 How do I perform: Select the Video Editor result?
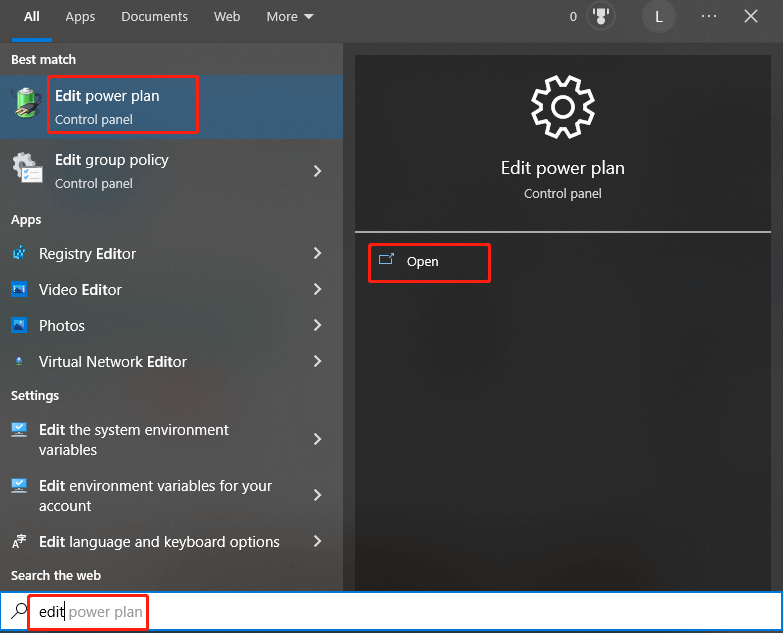pos(171,289)
